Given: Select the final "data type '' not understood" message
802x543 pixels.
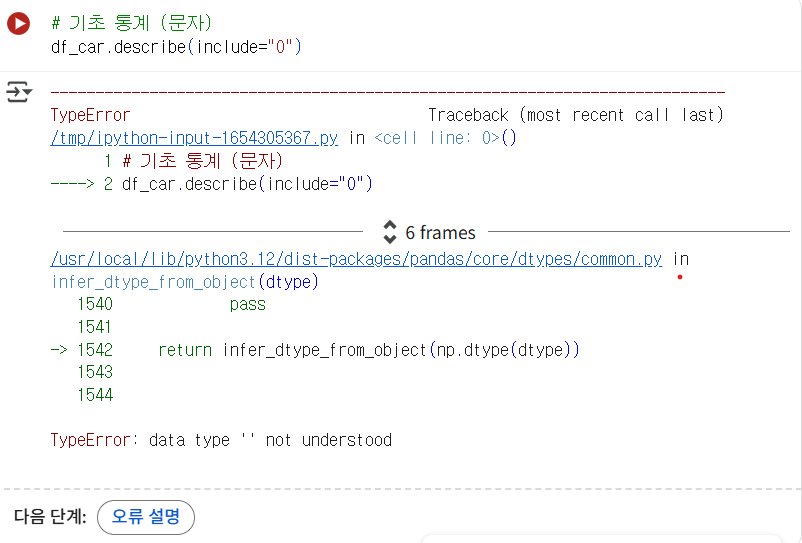Looking at the screenshot, I should [270, 440].
